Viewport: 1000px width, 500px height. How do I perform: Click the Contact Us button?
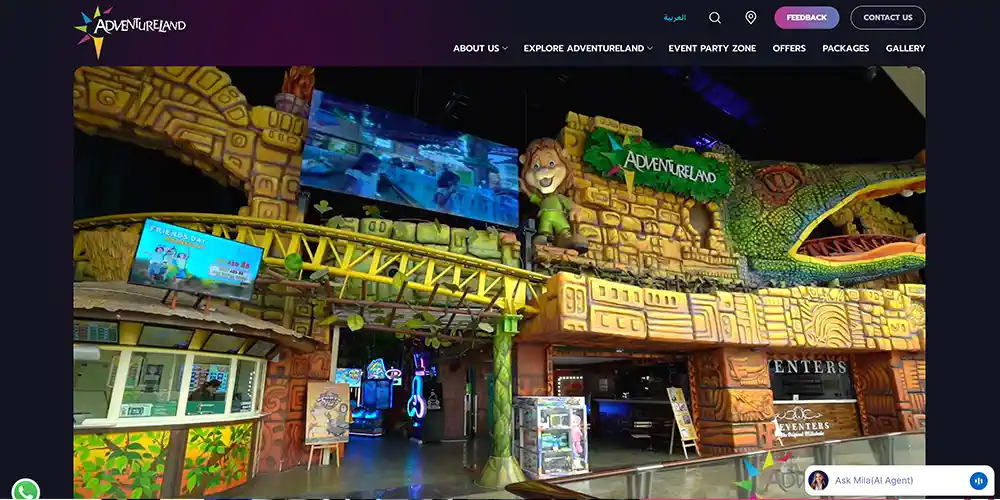pyautogui.click(x=887, y=18)
